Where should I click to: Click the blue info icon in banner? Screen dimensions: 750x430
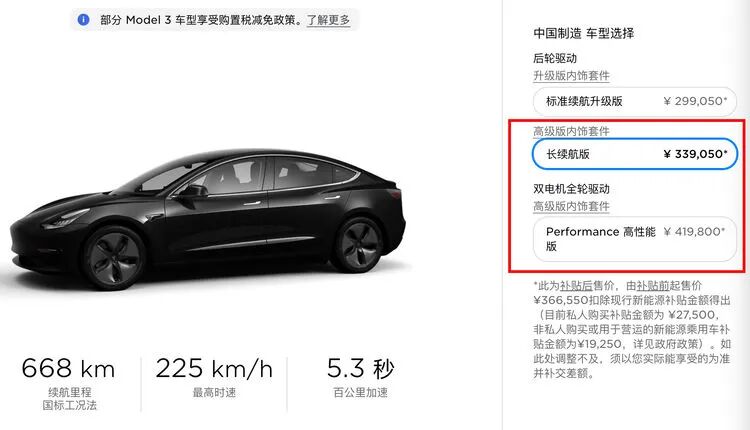[83, 20]
